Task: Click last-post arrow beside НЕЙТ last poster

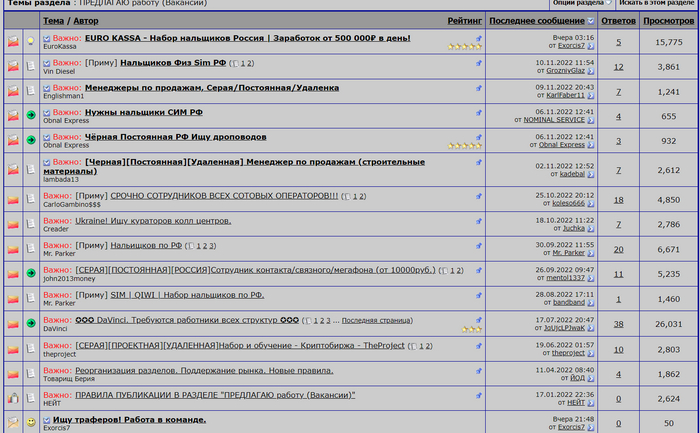Action: click(x=591, y=403)
